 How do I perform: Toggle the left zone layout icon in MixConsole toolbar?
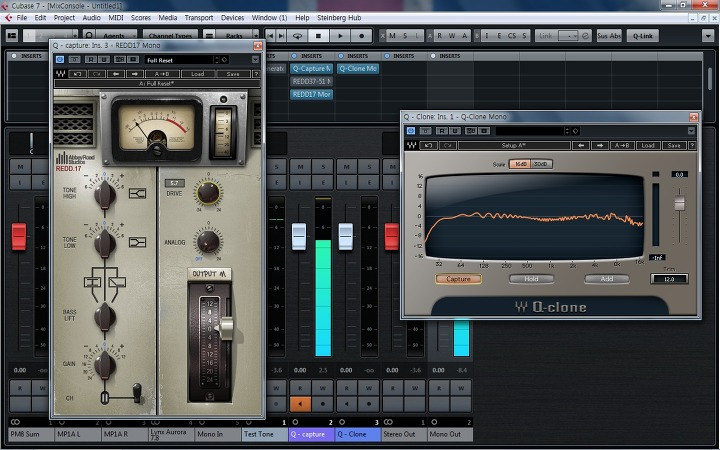click(x=12, y=35)
